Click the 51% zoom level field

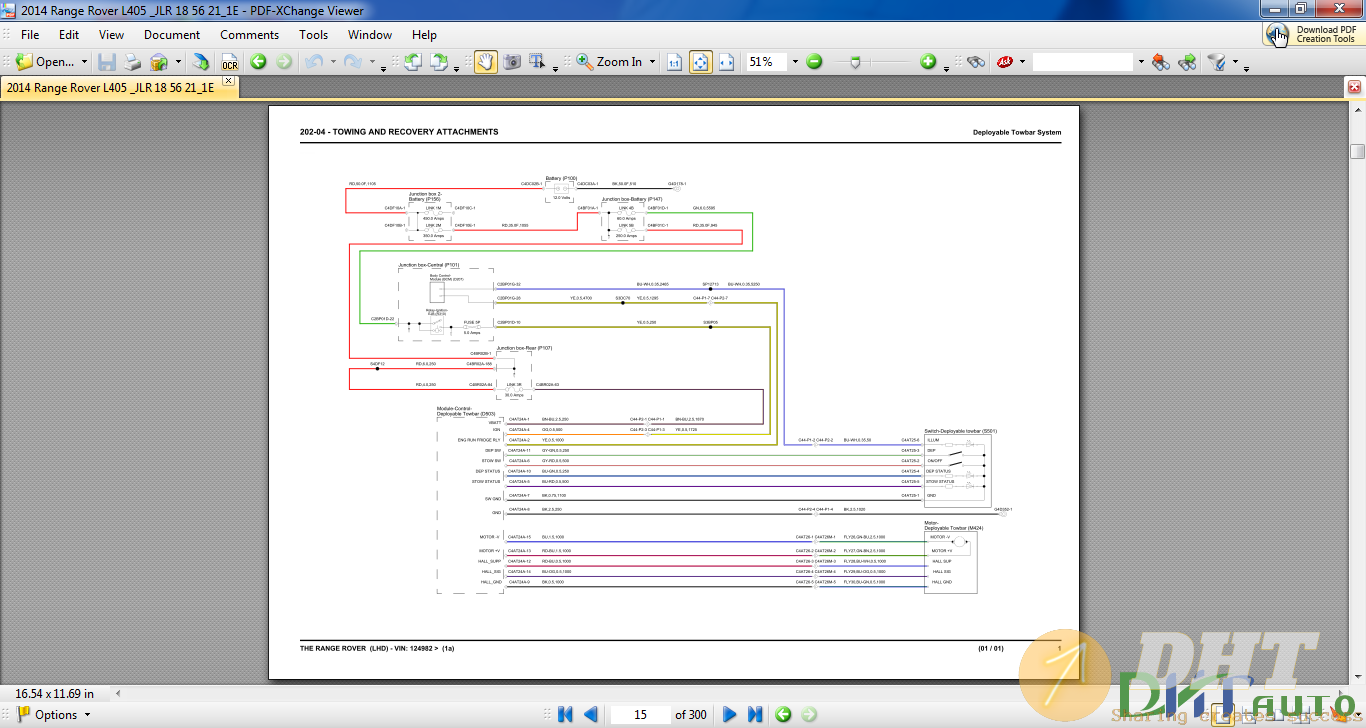(767, 62)
